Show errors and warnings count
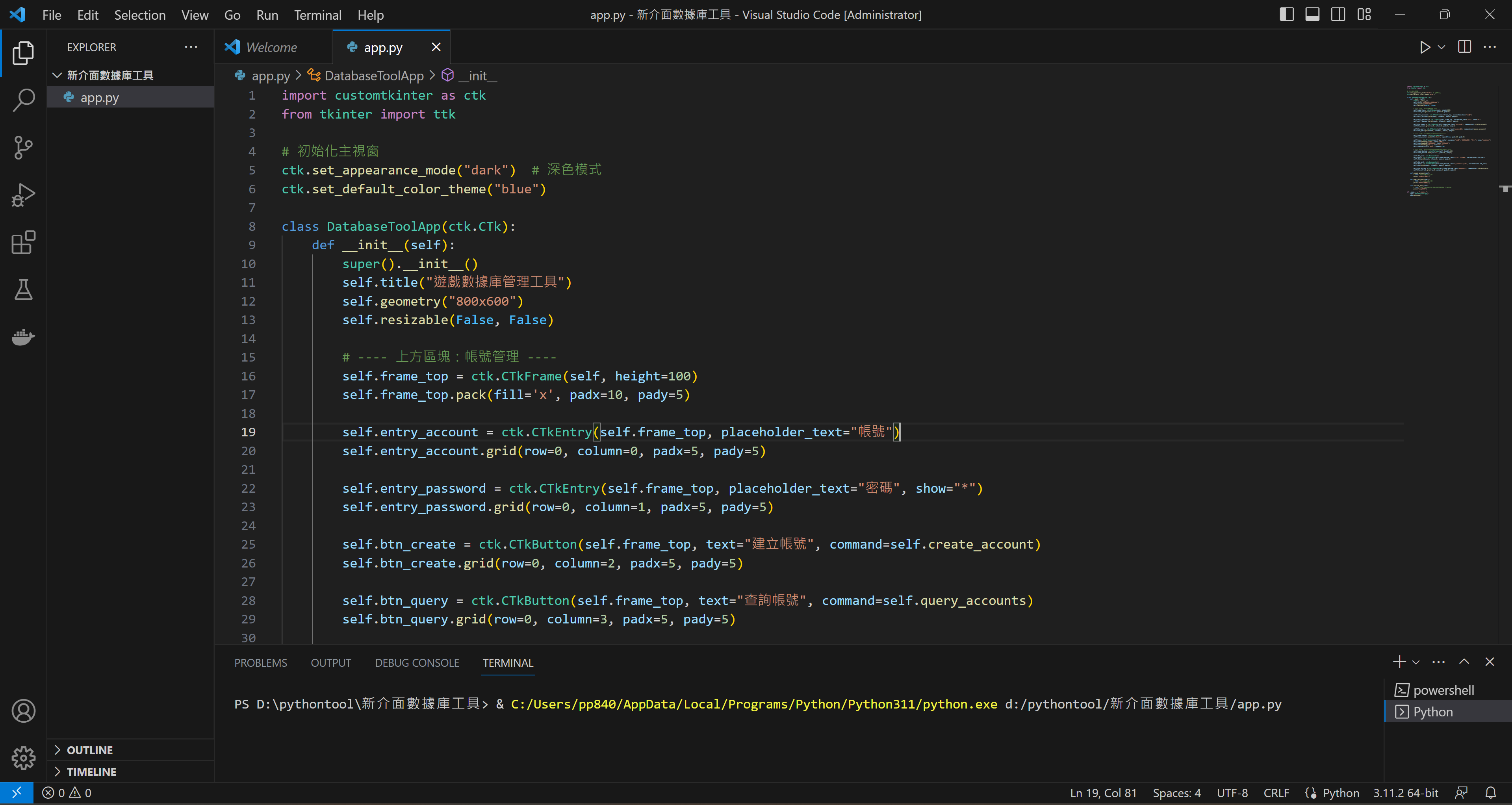This screenshot has height=805, width=1512. pyautogui.click(x=67, y=793)
